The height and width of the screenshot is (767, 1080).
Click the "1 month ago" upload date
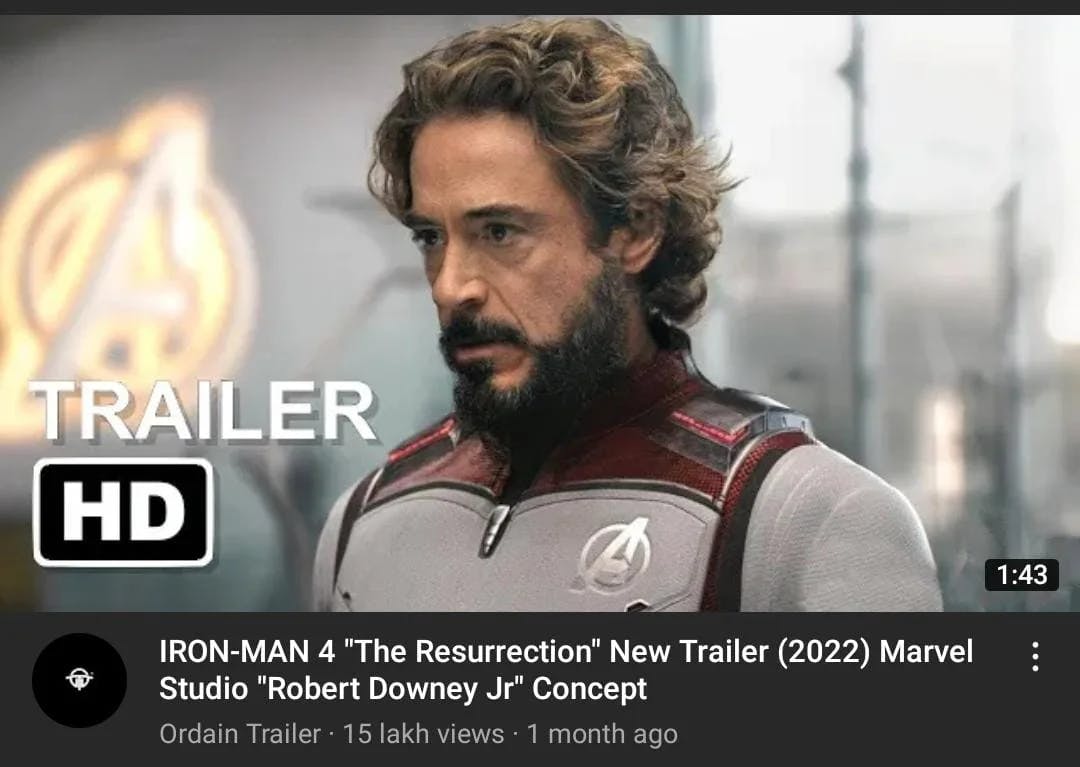click(602, 734)
